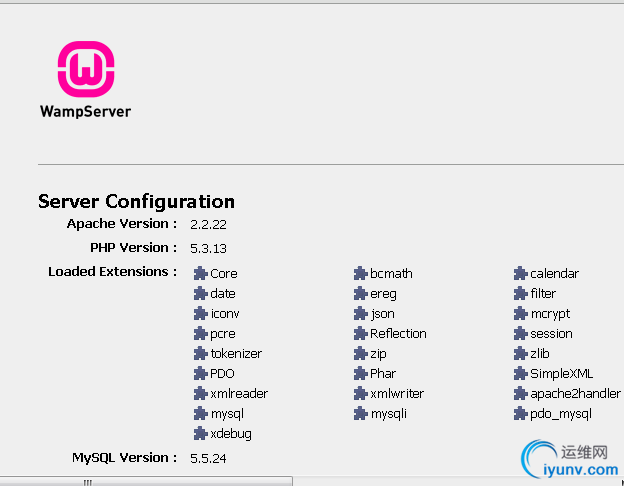This screenshot has width=624, height=486.
Task: Click the puzzle icon beside zlib
Action: pos(521,353)
